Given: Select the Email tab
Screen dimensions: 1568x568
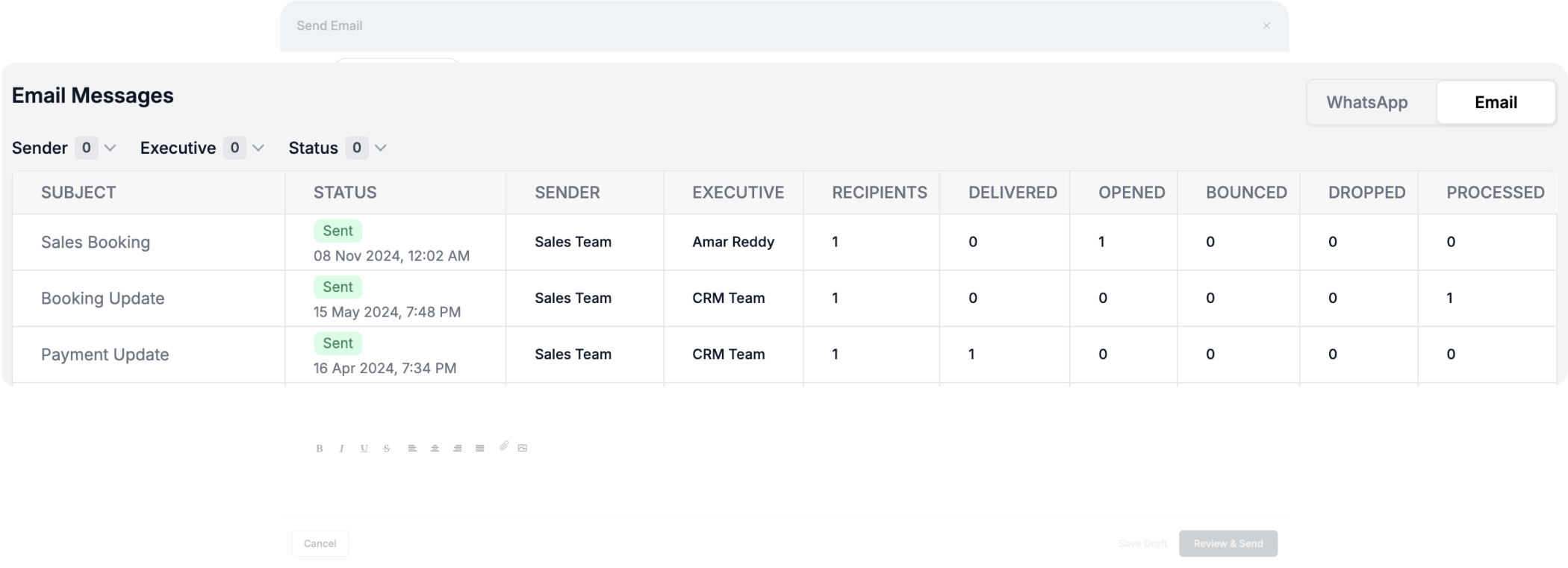Looking at the screenshot, I should [x=1496, y=102].
